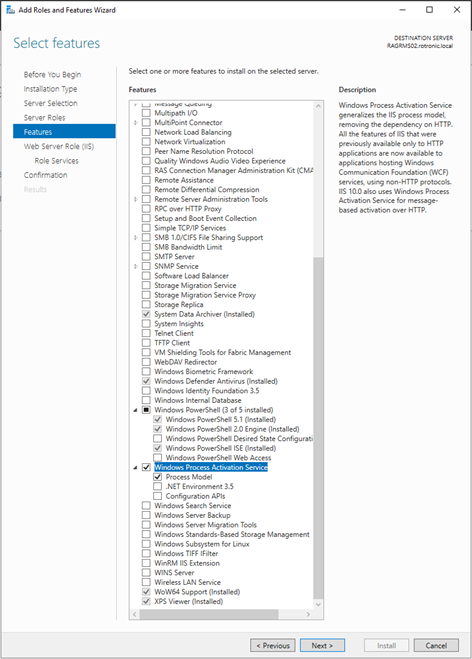Open the Before You Begin step
The width and height of the screenshot is (472, 659).
(x=52, y=74)
